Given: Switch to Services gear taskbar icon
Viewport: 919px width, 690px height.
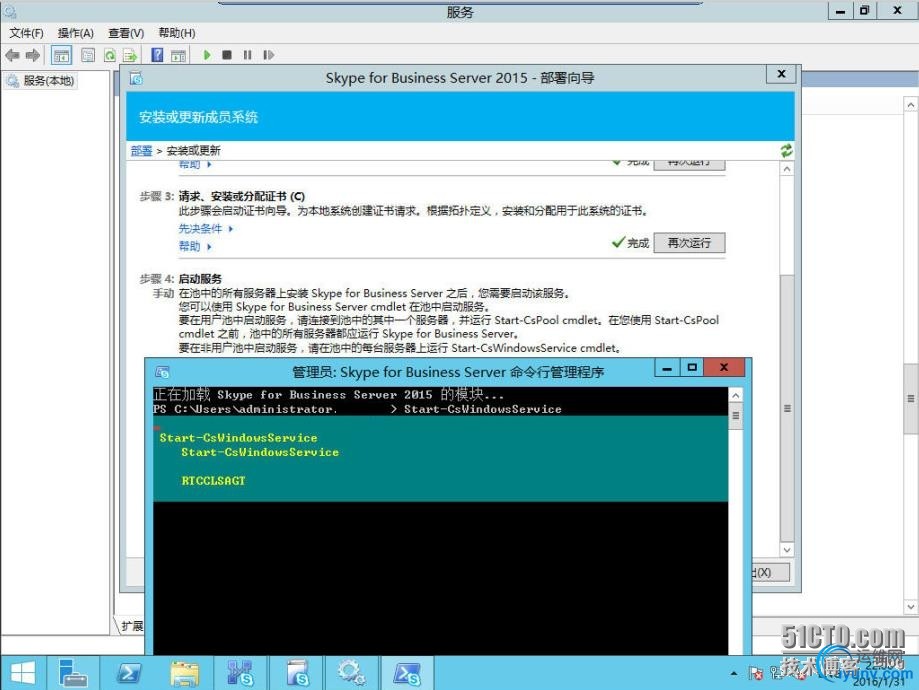Looking at the screenshot, I should pyautogui.click(x=352, y=673).
